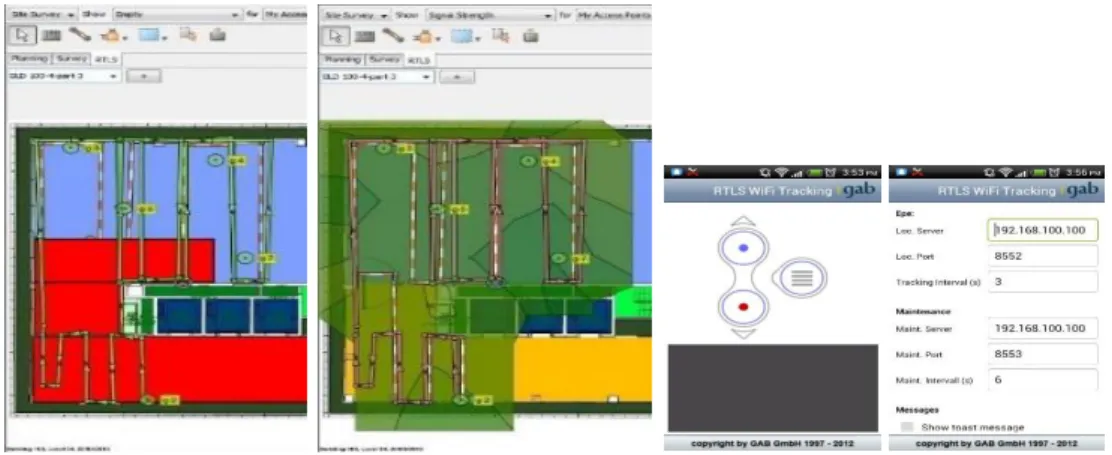The height and width of the screenshot is (455, 1112).
Task: Switch to Planning tab in Signal Strength window
Action: tap(343, 59)
